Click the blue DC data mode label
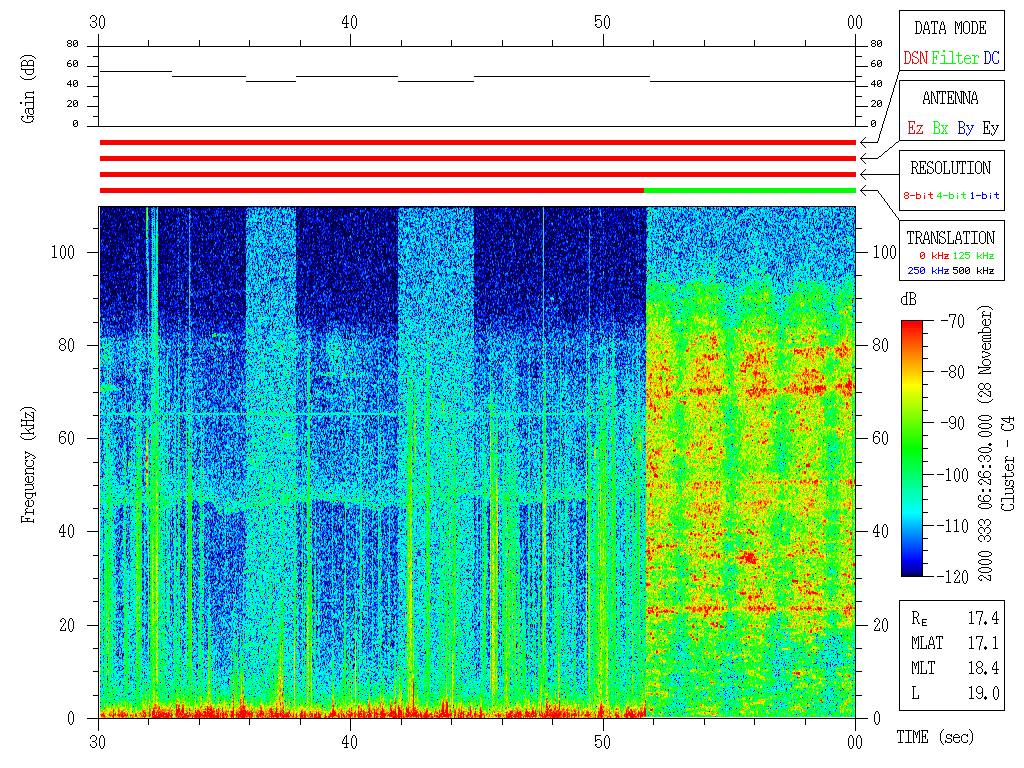 pyautogui.click(x=991, y=59)
